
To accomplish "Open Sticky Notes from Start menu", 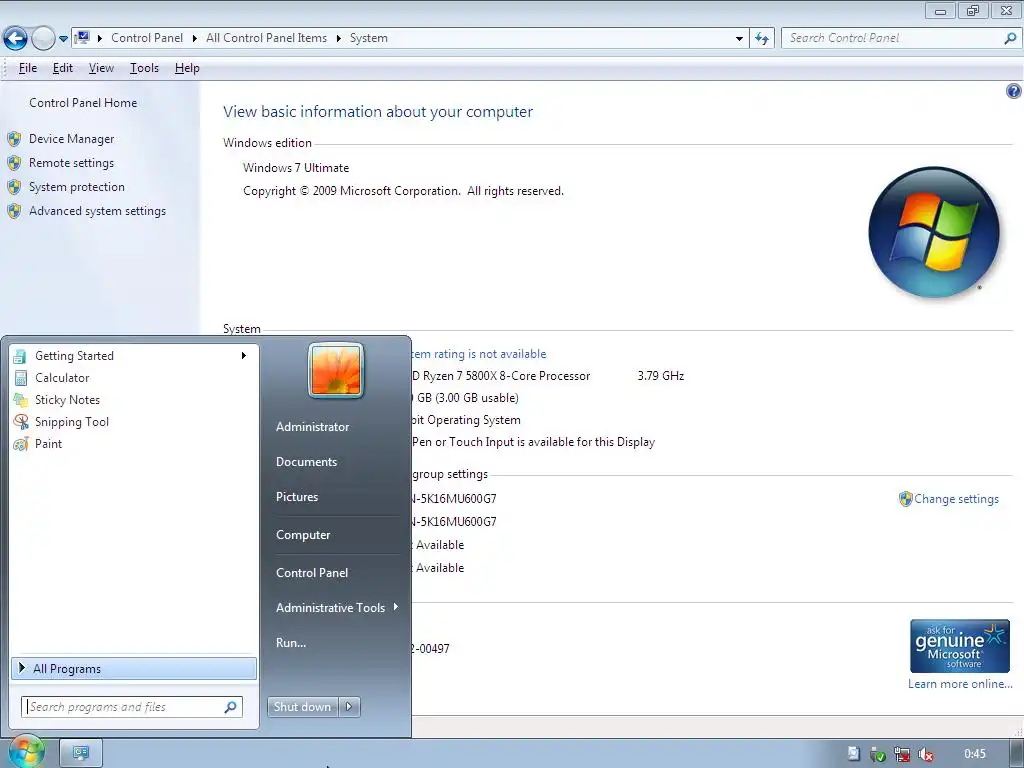I will (134, 400).
